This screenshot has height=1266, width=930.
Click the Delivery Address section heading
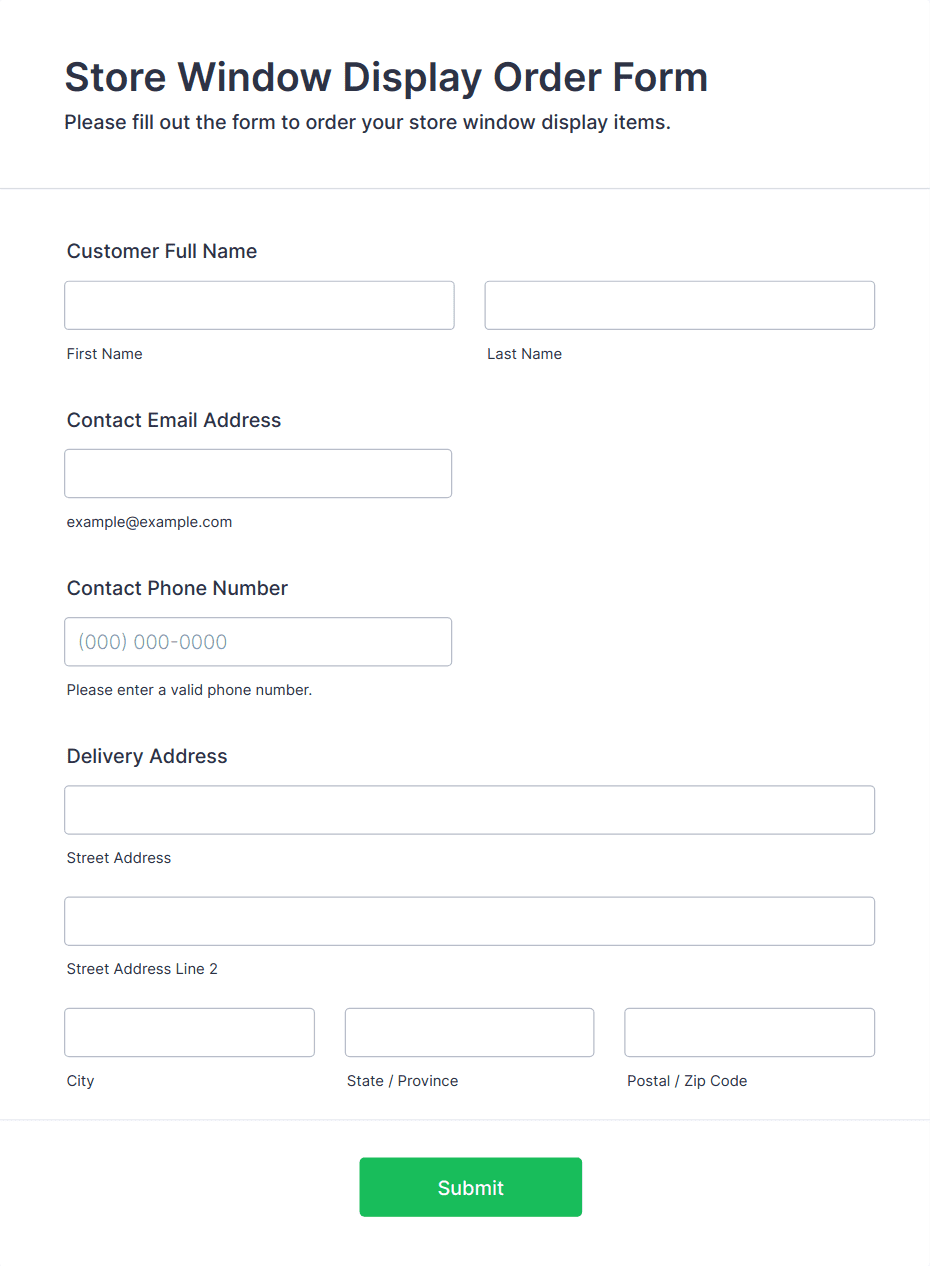(x=146, y=756)
